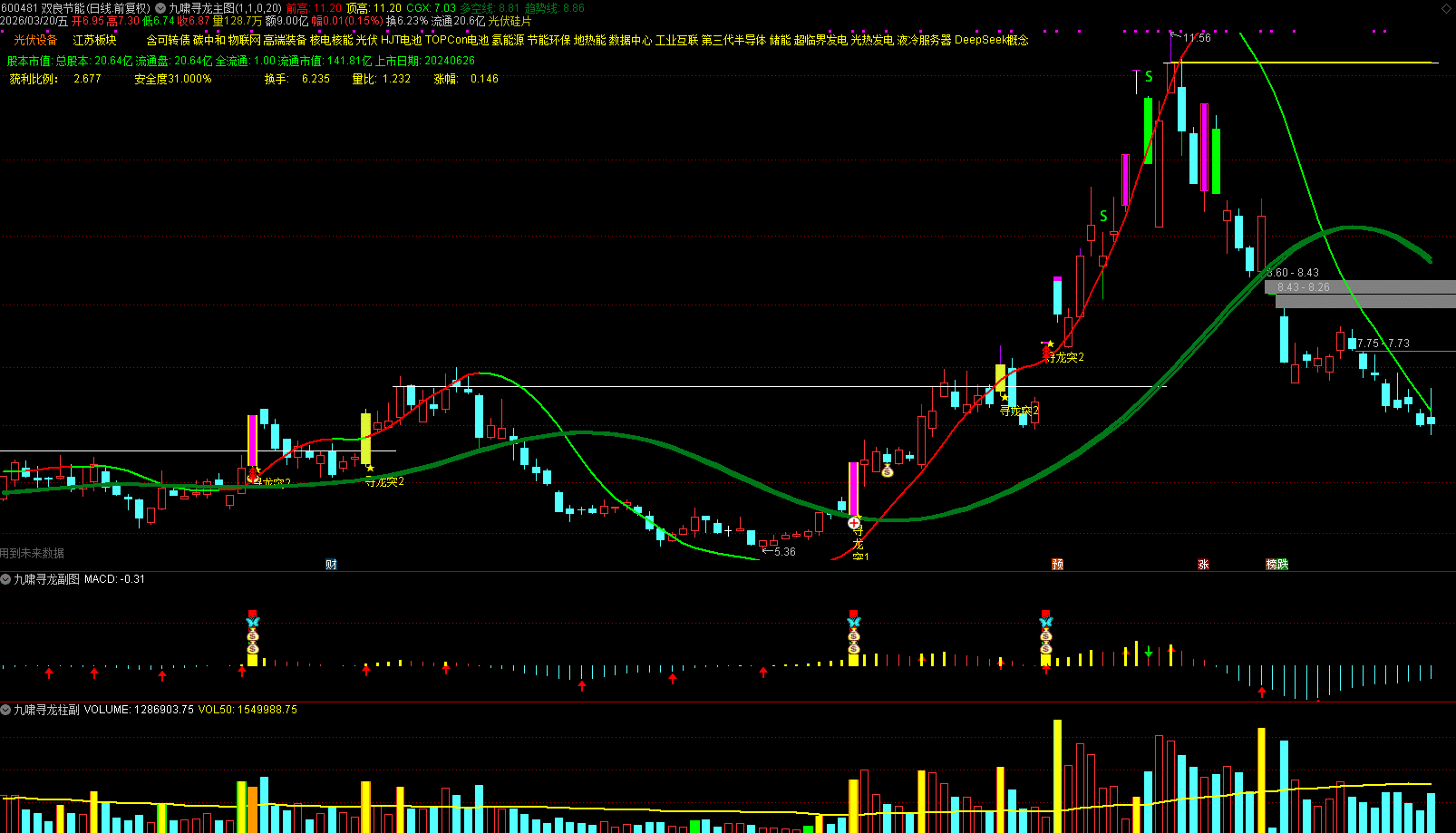Click the 5.36 low price label
Viewport: 1456px width, 833px height.
click(x=784, y=552)
